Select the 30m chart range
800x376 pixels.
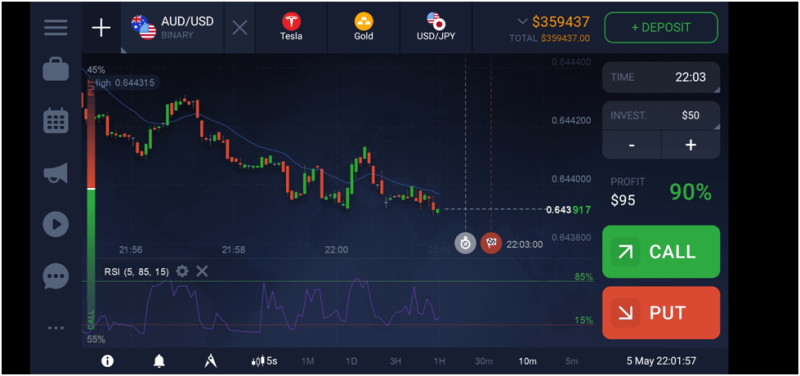pos(484,361)
